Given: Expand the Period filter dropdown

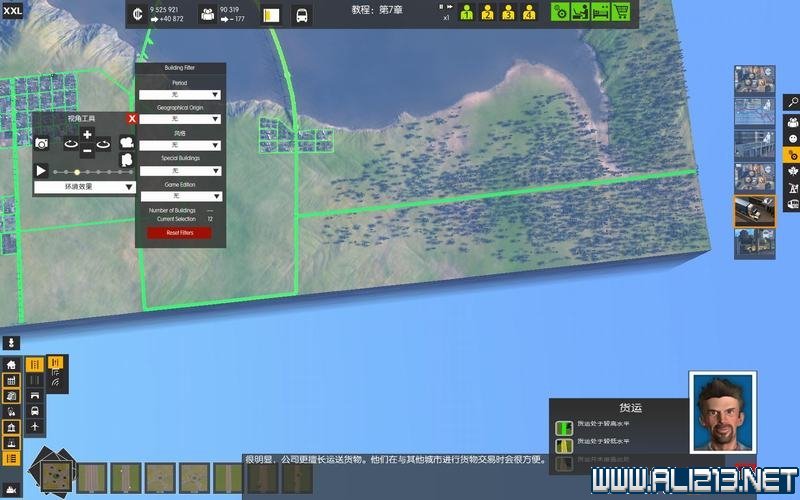Looking at the screenshot, I should 180,95.
